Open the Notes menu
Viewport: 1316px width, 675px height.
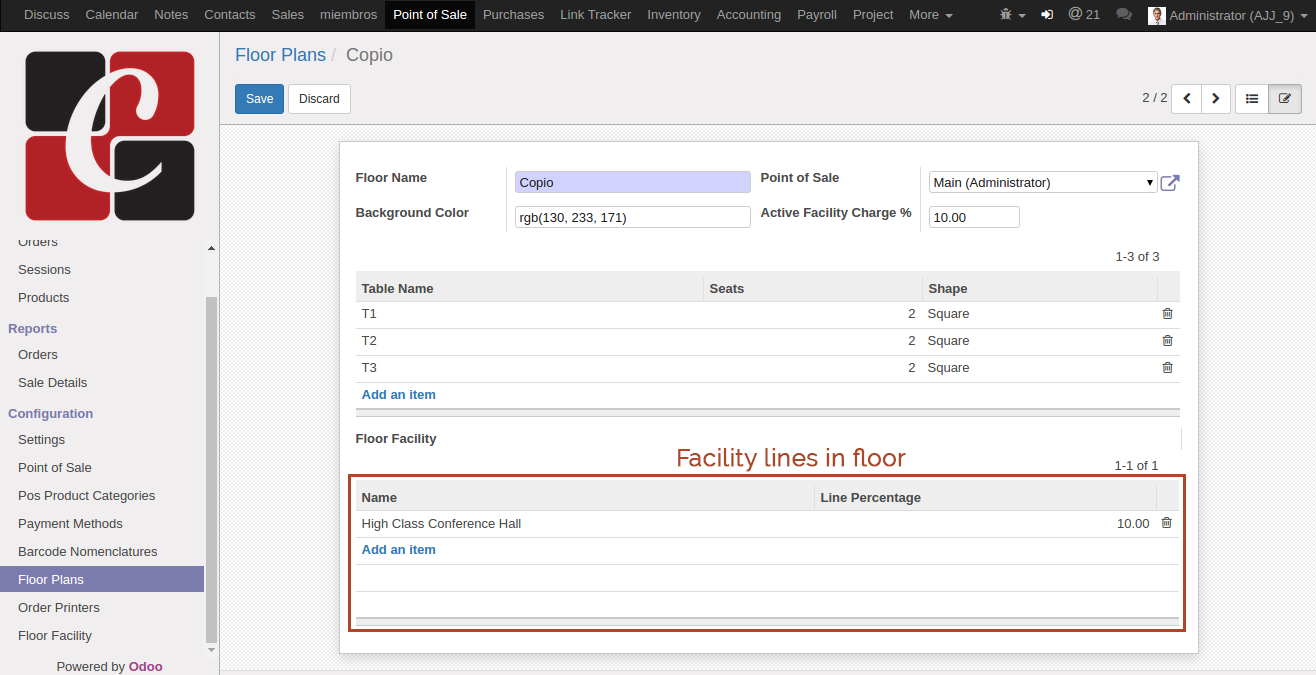(x=171, y=15)
